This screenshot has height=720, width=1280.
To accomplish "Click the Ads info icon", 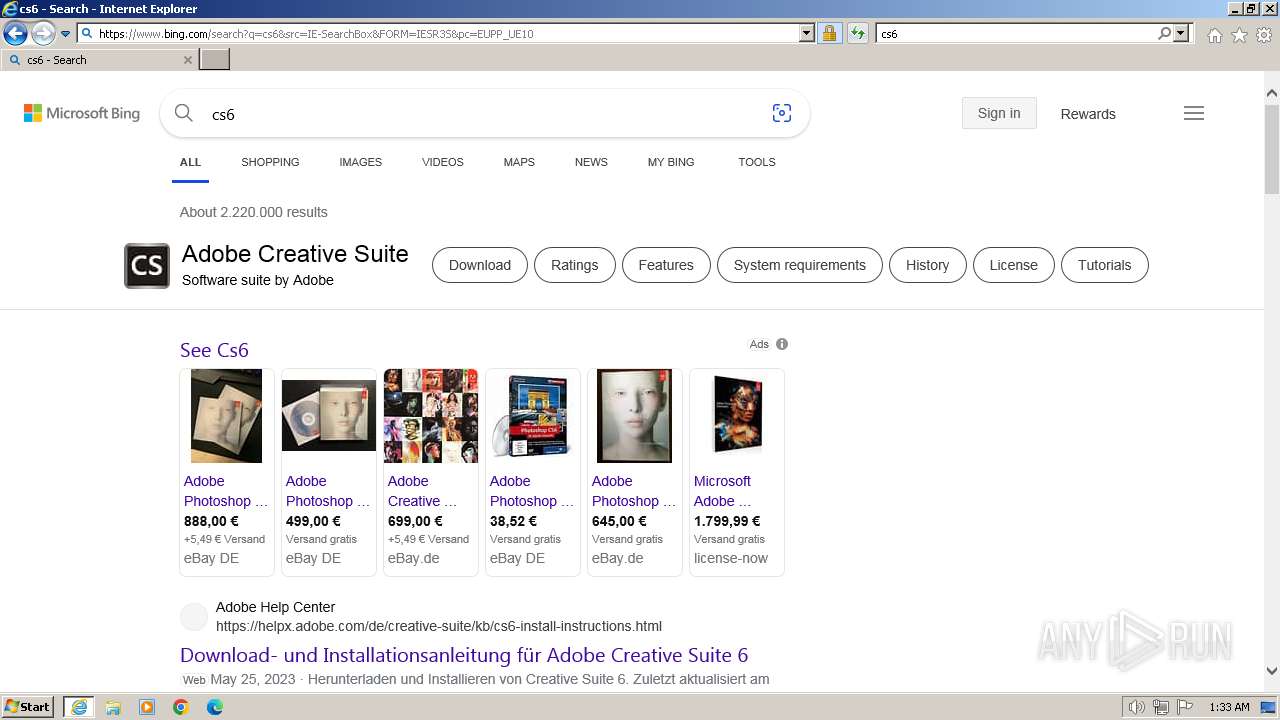I will pos(782,344).
